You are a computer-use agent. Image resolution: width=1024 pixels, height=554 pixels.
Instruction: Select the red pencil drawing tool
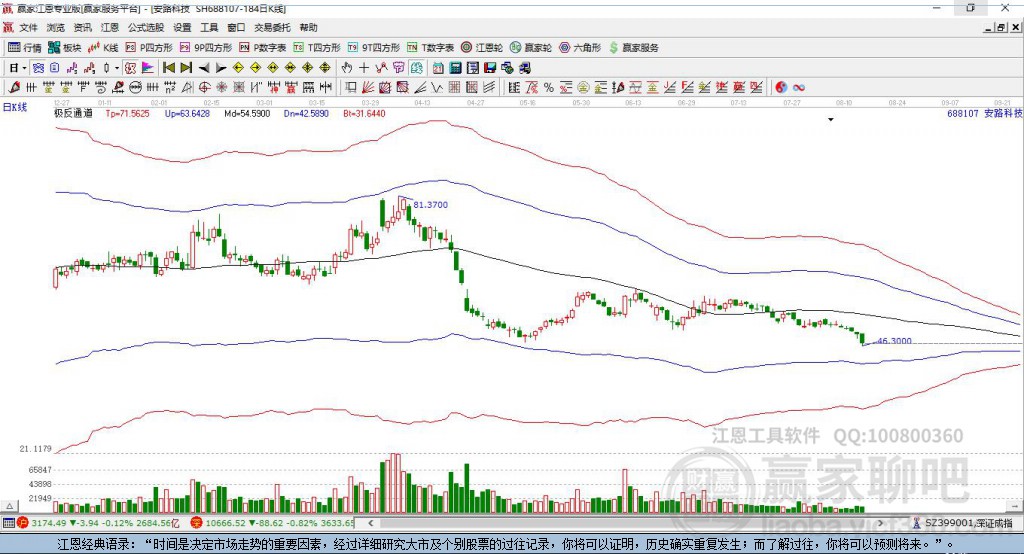pyautogui.click(x=14, y=88)
